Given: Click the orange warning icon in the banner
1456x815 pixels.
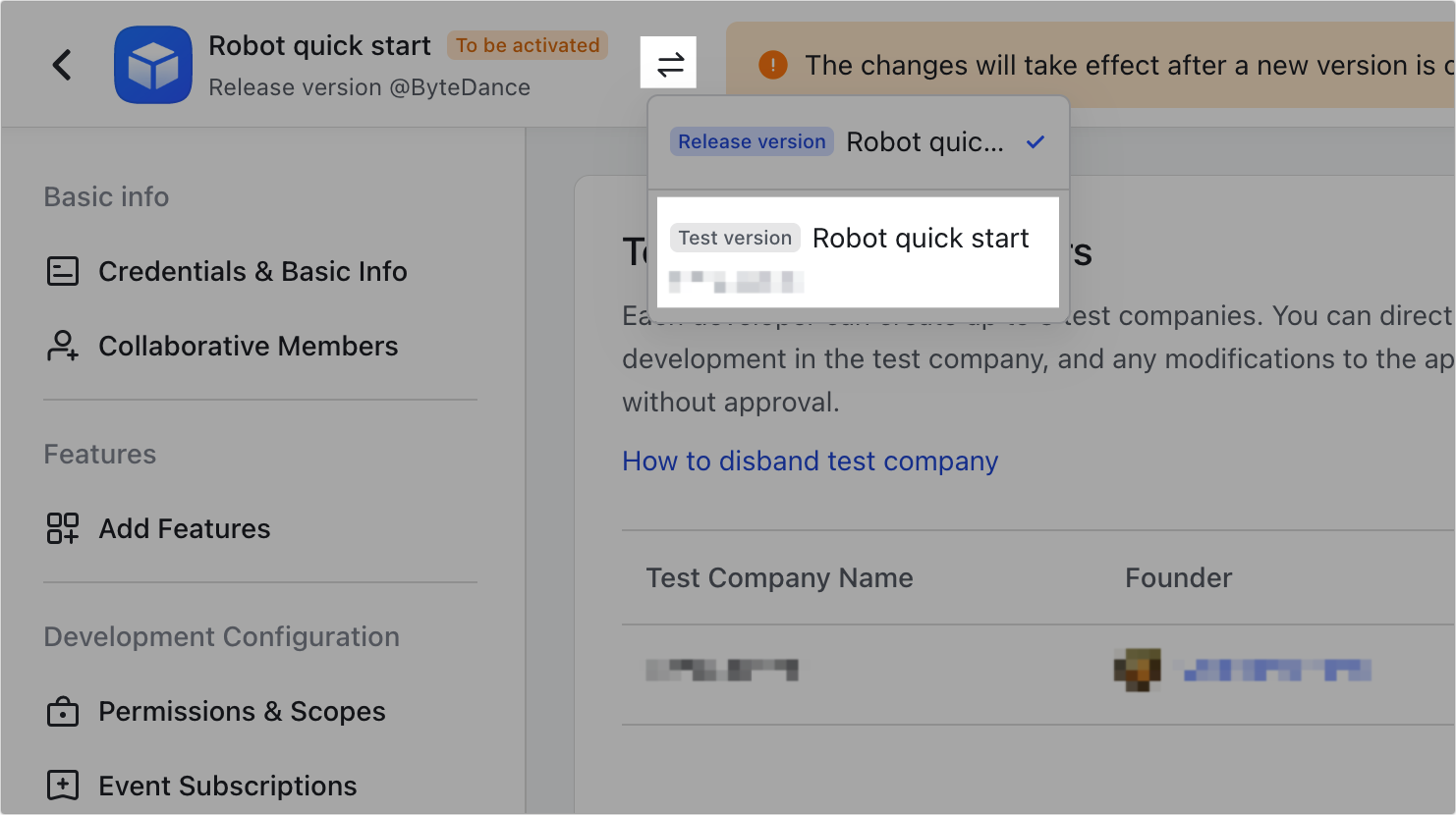Looking at the screenshot, I should [x=773, y=66].
